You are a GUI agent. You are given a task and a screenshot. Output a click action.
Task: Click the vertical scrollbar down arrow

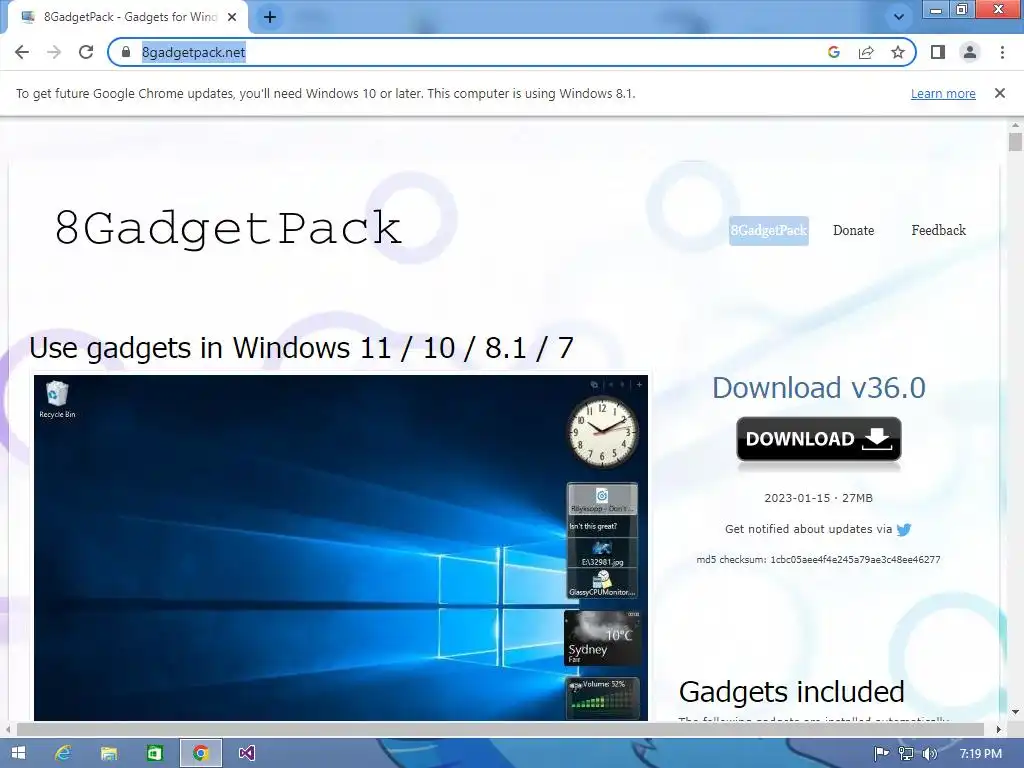1015,712
